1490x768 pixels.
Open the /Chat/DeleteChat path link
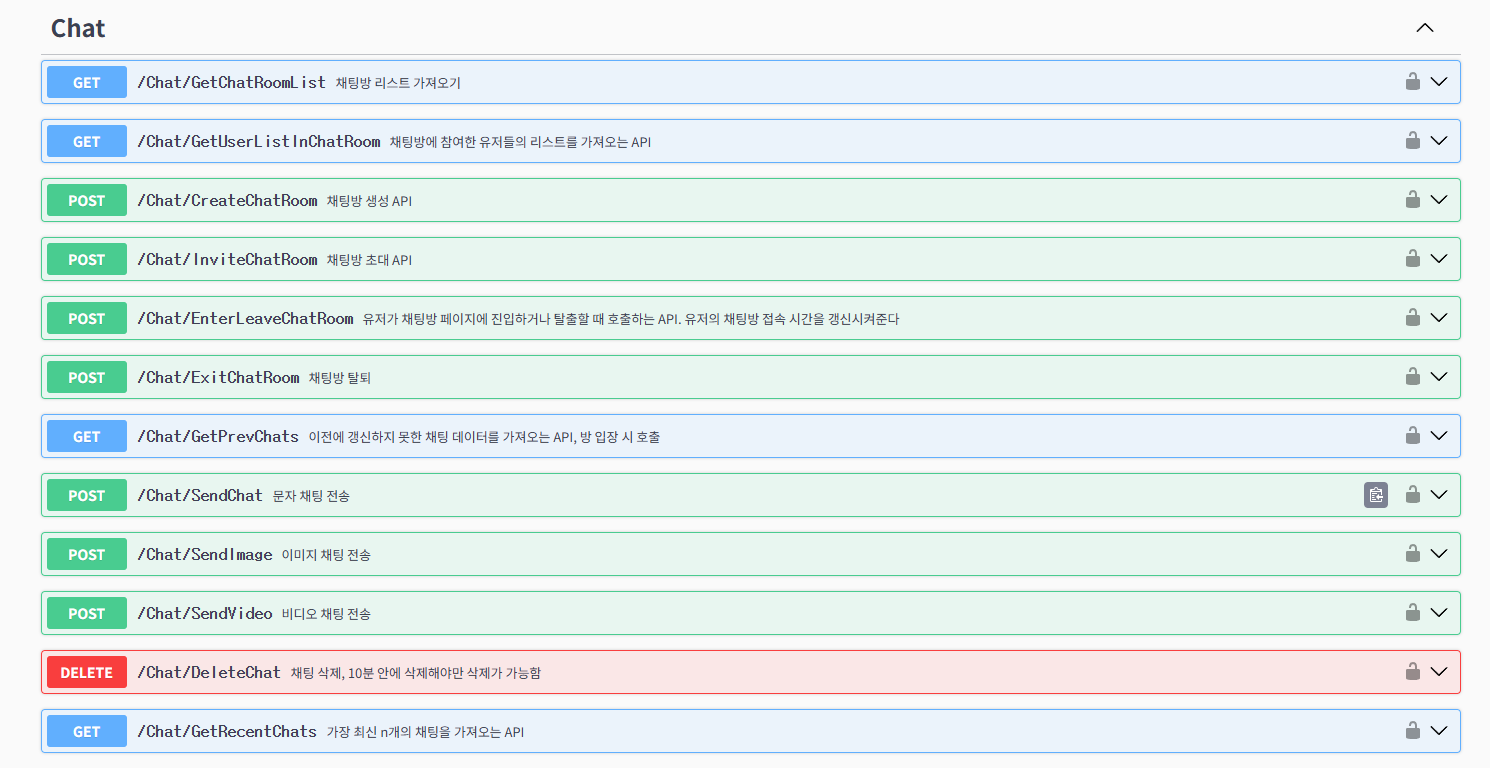pyautogui.click(x=209, y=672)
